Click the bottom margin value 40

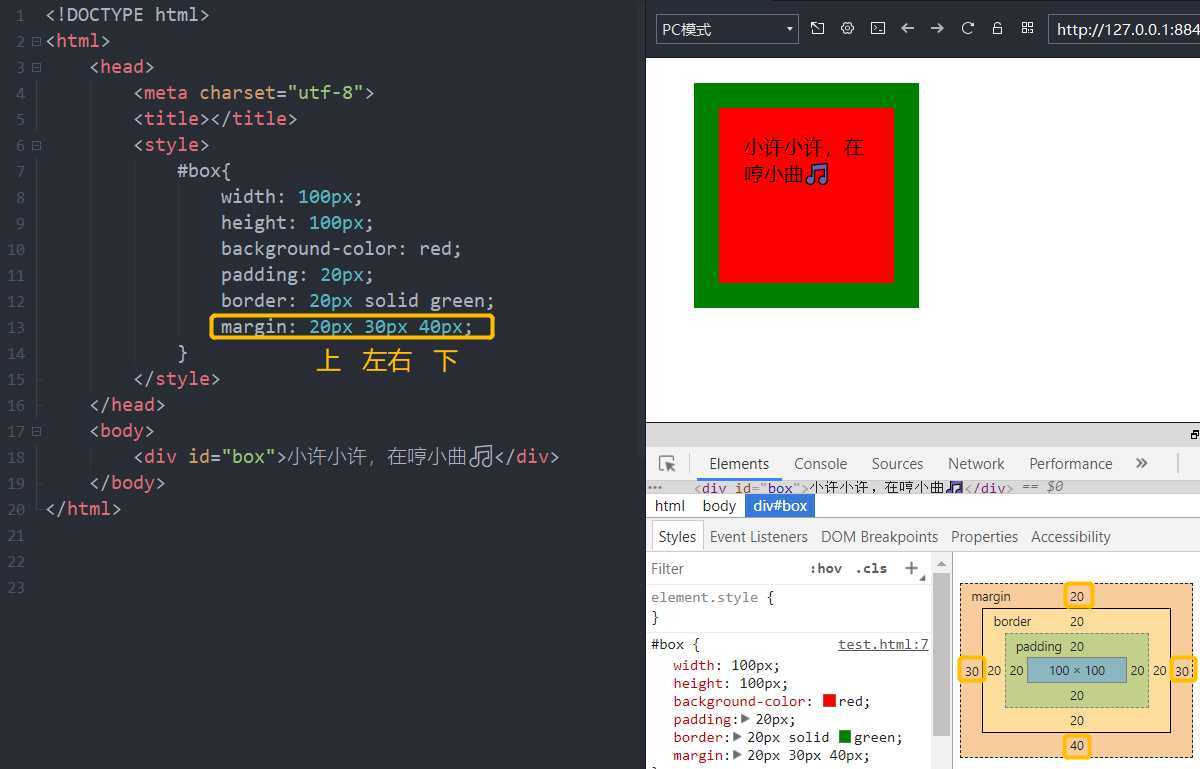1076,746
